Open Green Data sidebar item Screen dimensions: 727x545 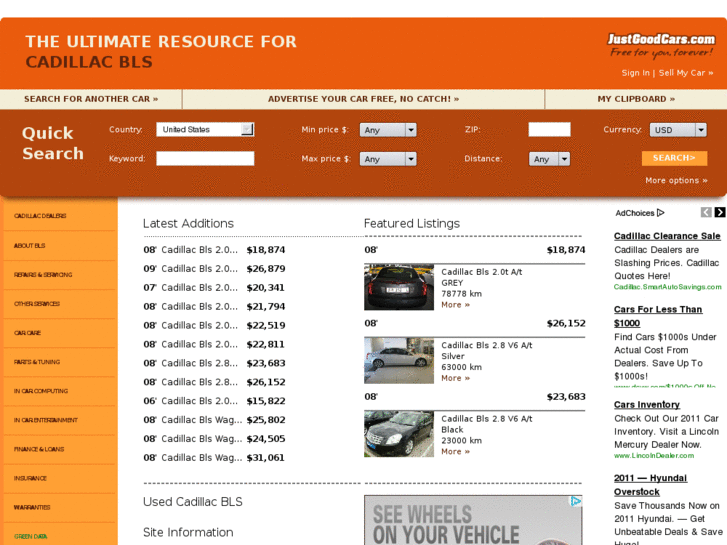30,537
